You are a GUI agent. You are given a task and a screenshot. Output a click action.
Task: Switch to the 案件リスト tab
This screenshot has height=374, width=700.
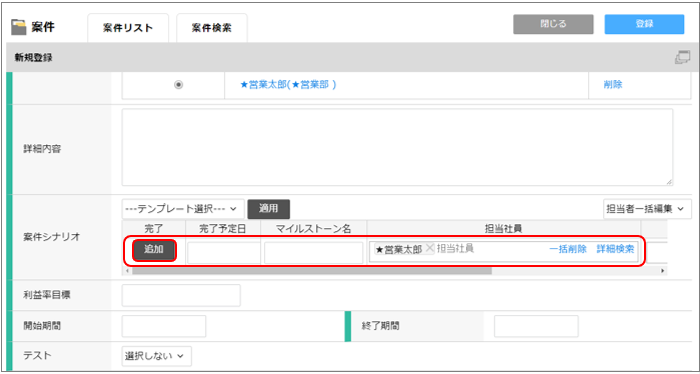coord(128,28)
